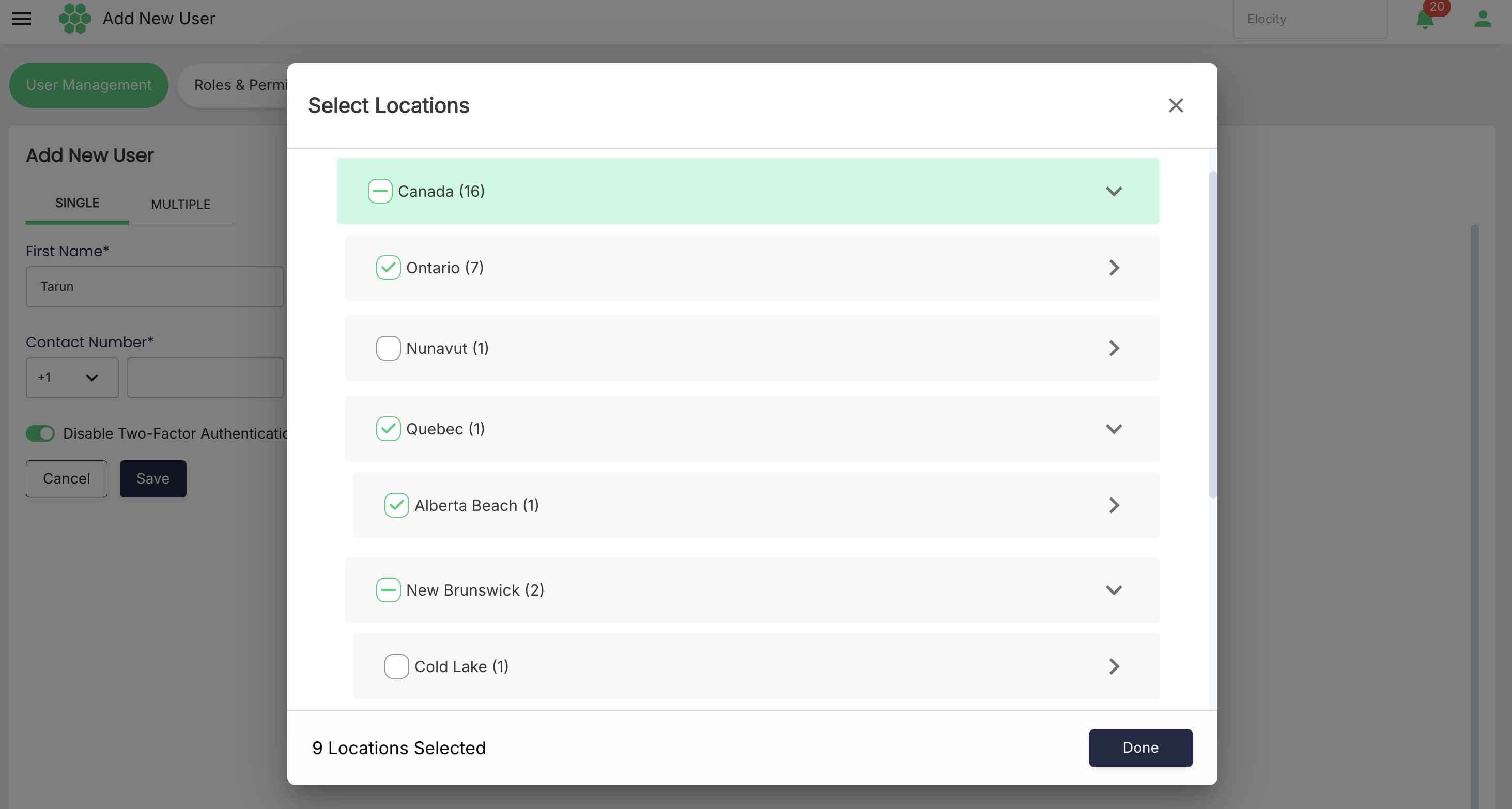Screen dimensions: 1512x809
Task: Uncheck the Alberta Beach (1) checkbox
Action: (396, 505)
